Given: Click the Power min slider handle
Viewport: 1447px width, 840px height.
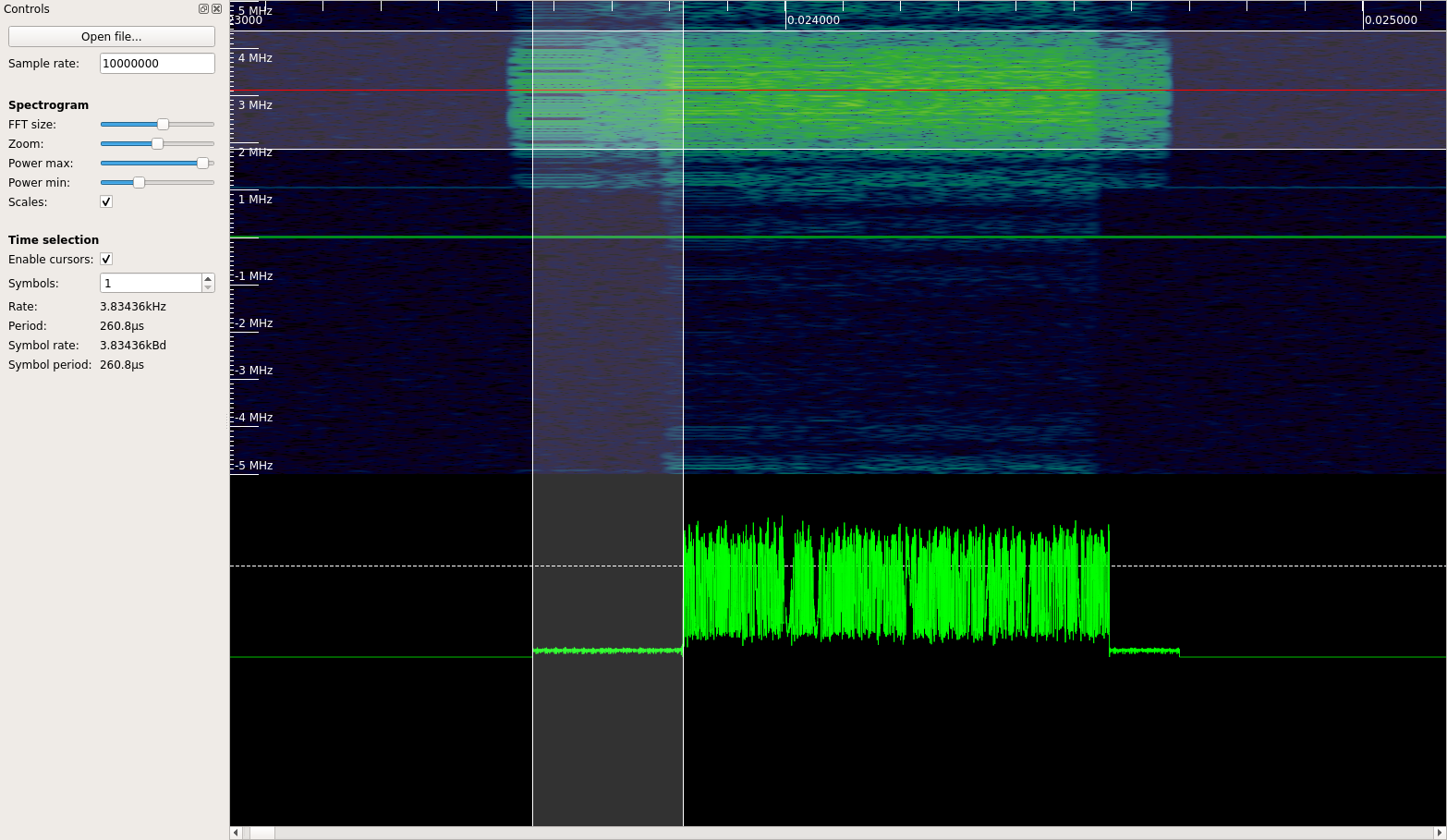Looking at the screenshot, I should [139, 183].
